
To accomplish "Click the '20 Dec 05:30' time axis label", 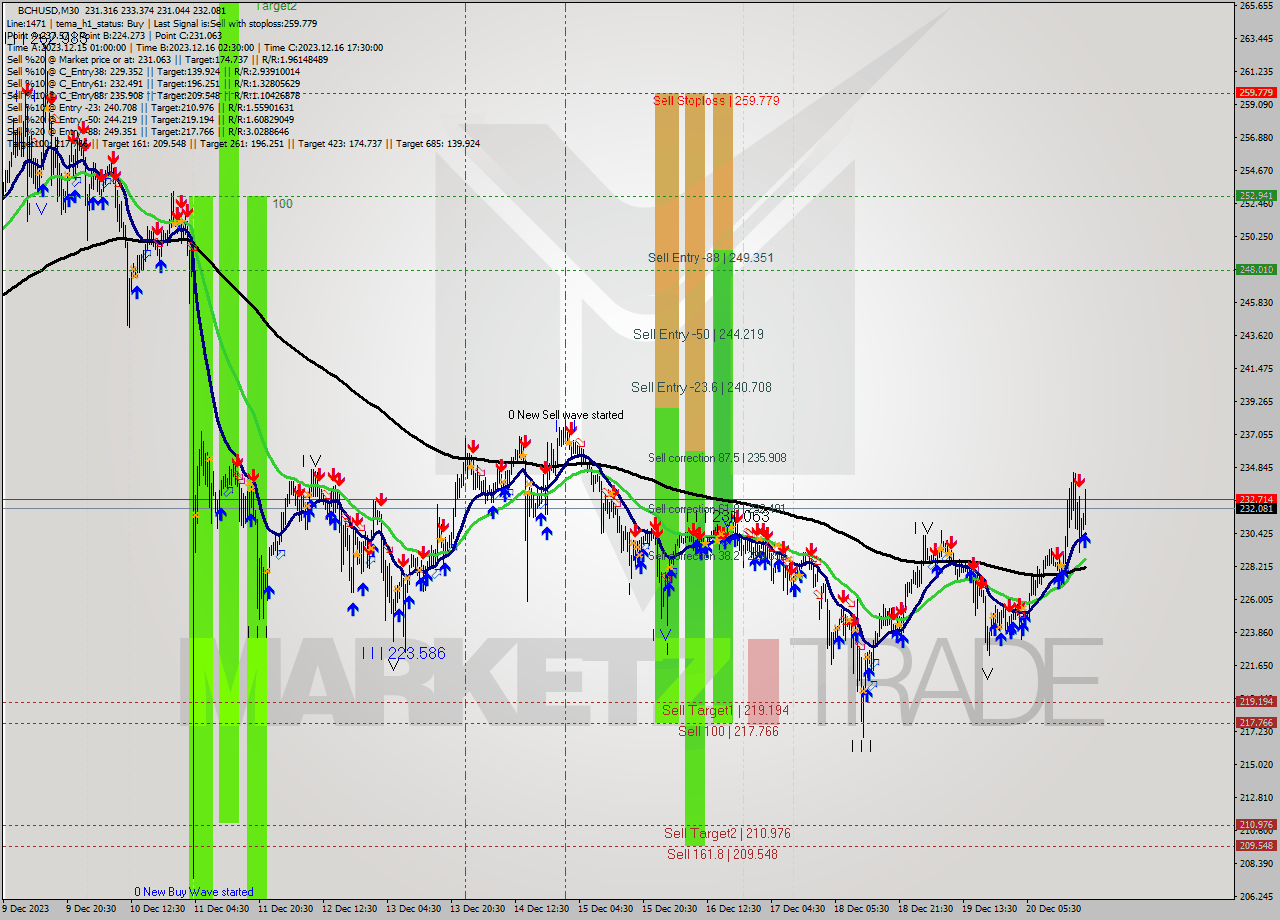I will coord(1052,909).
